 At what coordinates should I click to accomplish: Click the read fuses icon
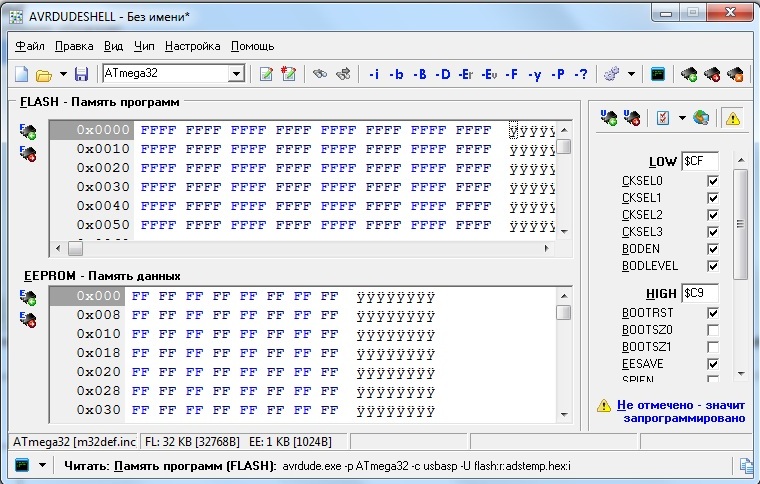coord(608,117)
